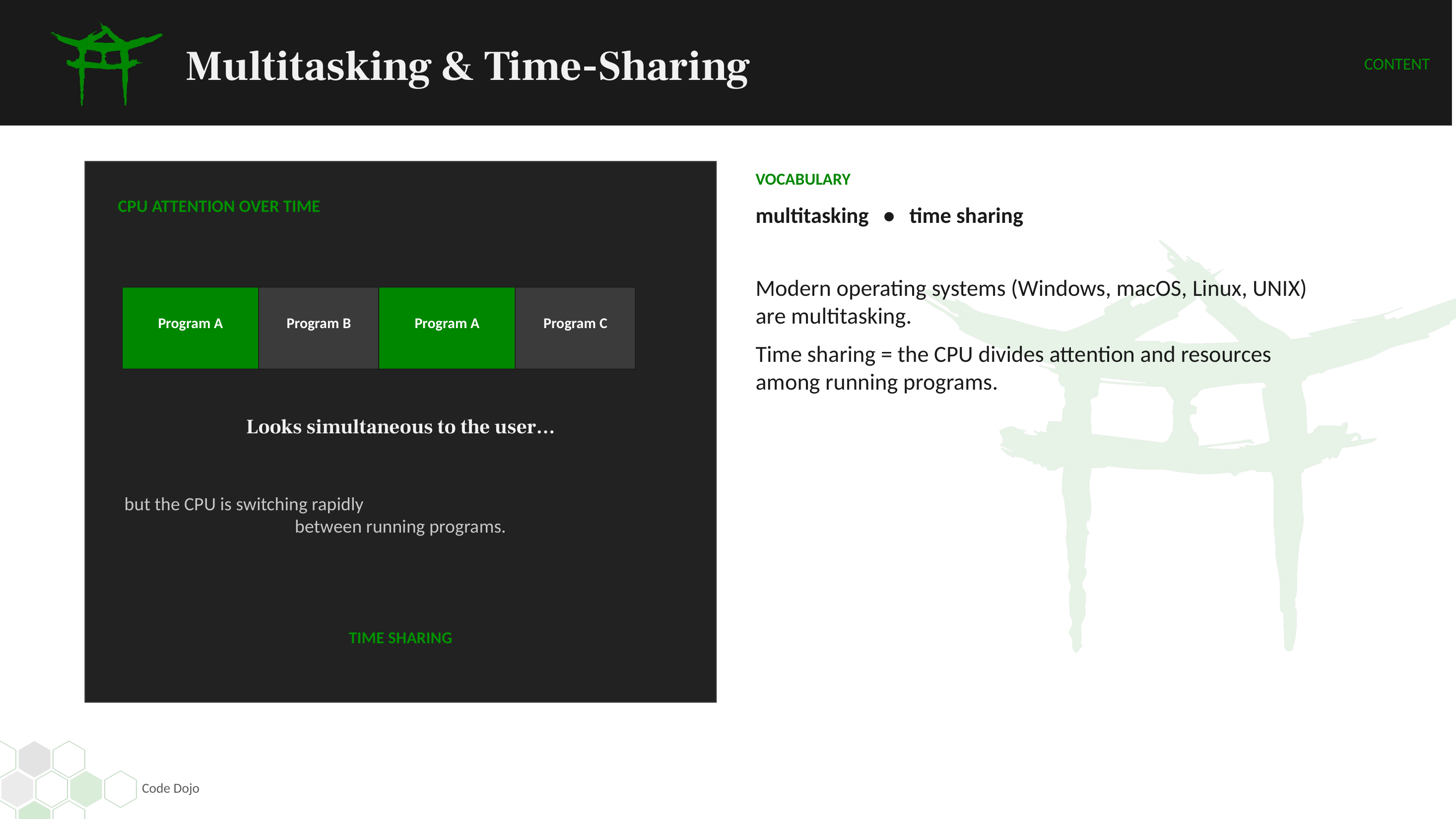
Task: Click the bullet dot between vocabulary terms
Action: pyautogui.click(x=888, y=216)
